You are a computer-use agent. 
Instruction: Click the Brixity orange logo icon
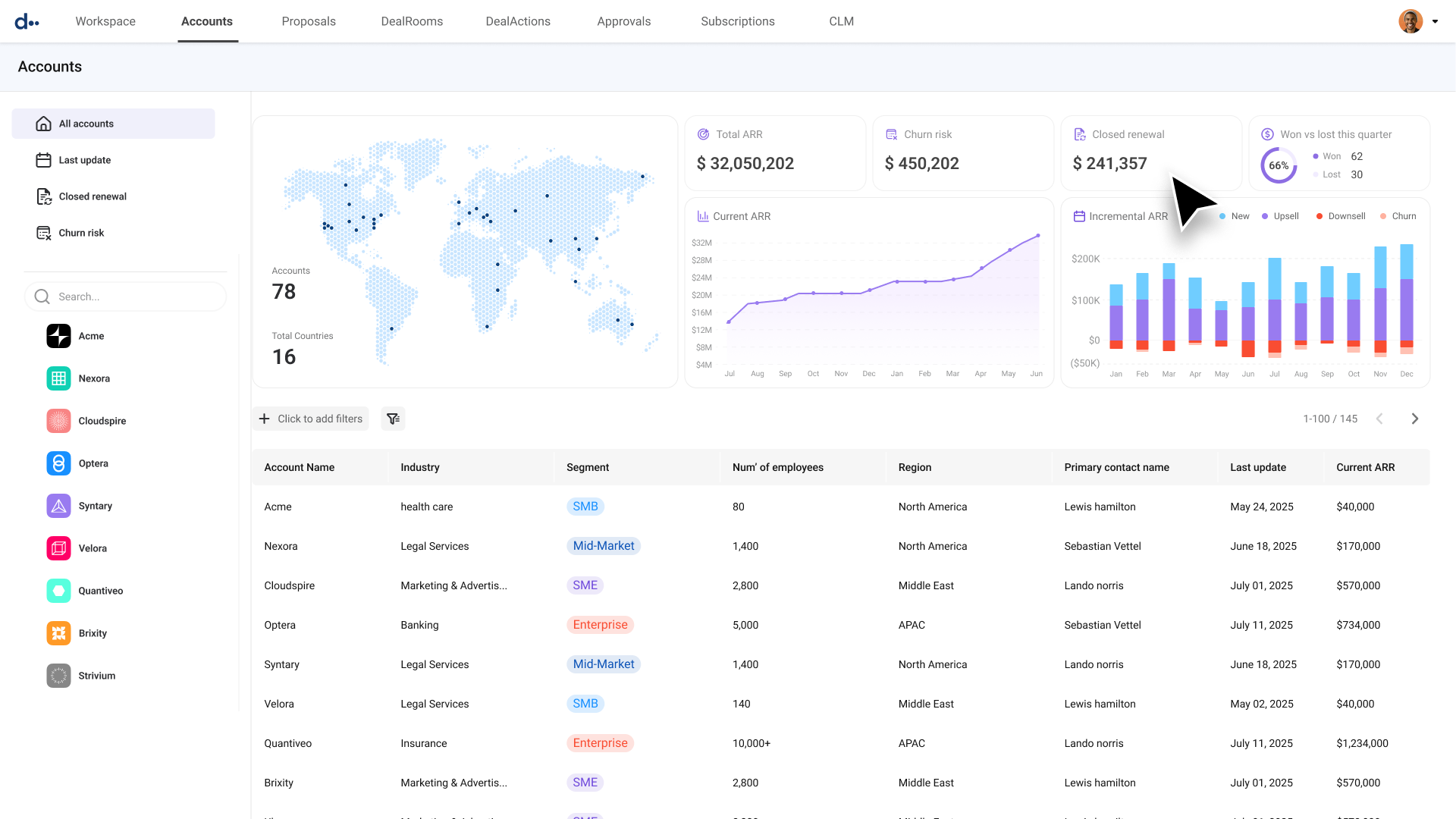(x=58, y=633)
